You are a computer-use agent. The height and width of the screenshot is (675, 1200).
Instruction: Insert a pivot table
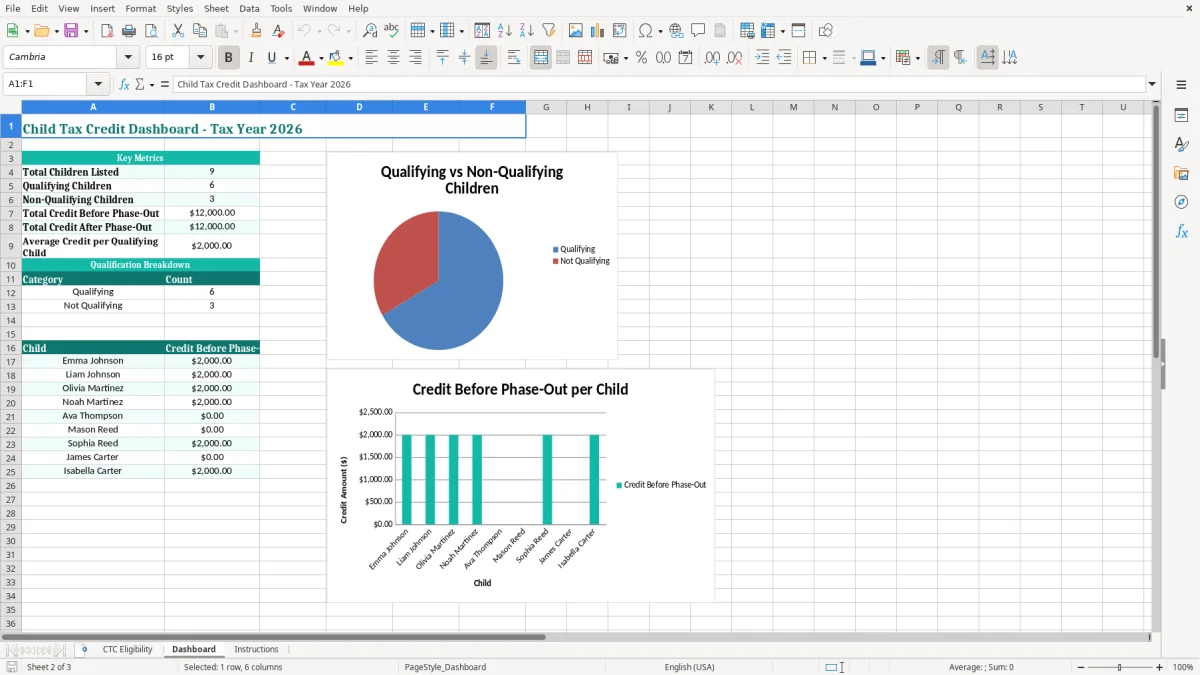pyautogui.click(x=620, y=31)
